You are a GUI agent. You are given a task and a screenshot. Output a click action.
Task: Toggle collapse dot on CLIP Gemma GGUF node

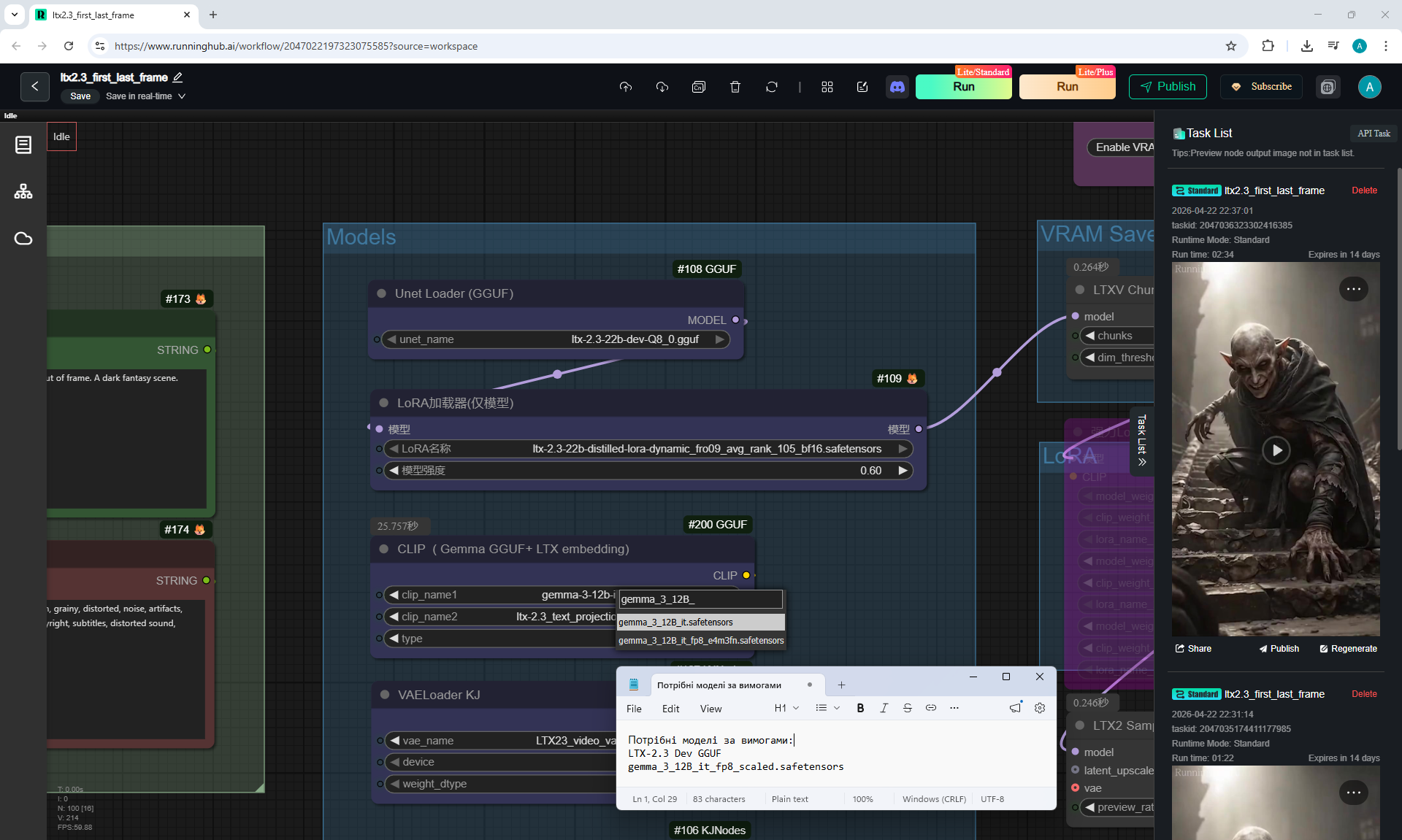(x=383, y=549)
